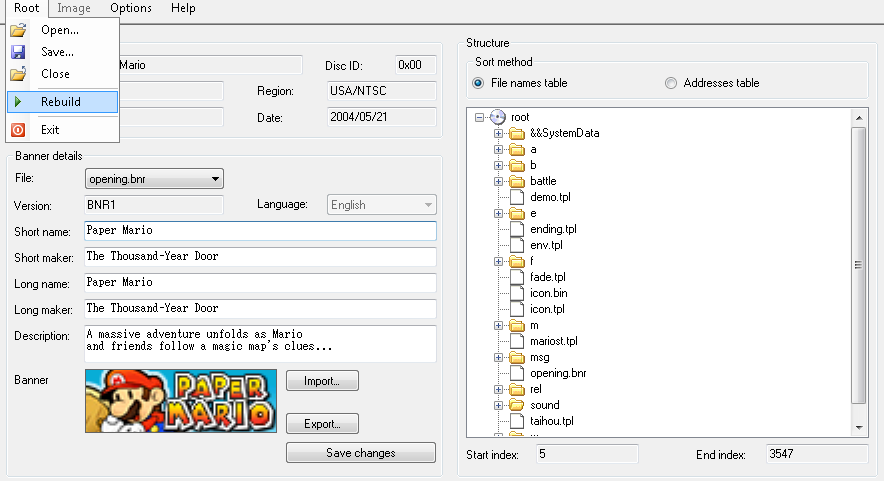Image resolution: width=884 pixels, height=481 pixels.
Task: Click the Short name input field
Action: tap(260, 231)
